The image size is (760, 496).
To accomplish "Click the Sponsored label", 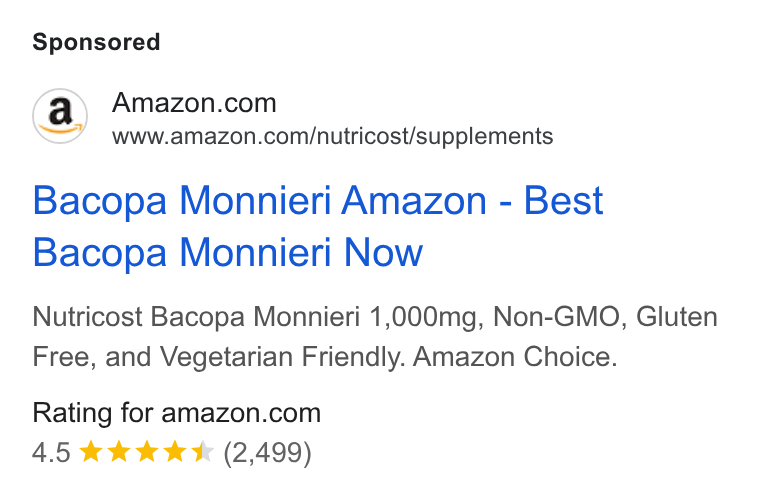I will [96, 42].
